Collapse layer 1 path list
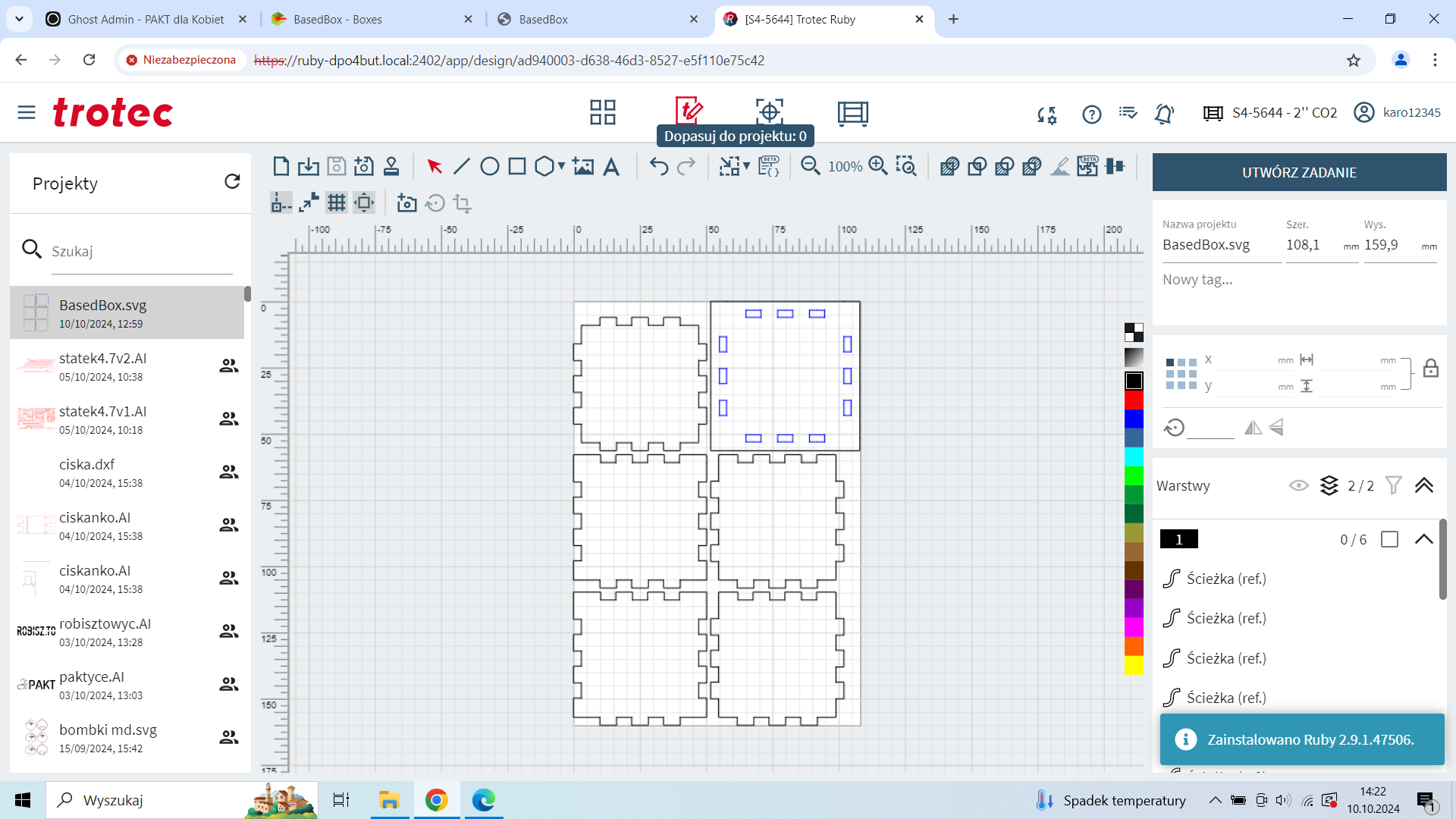Image resolution: width=1456 pixels, height=819 pixels. [x=1423, y=539]
